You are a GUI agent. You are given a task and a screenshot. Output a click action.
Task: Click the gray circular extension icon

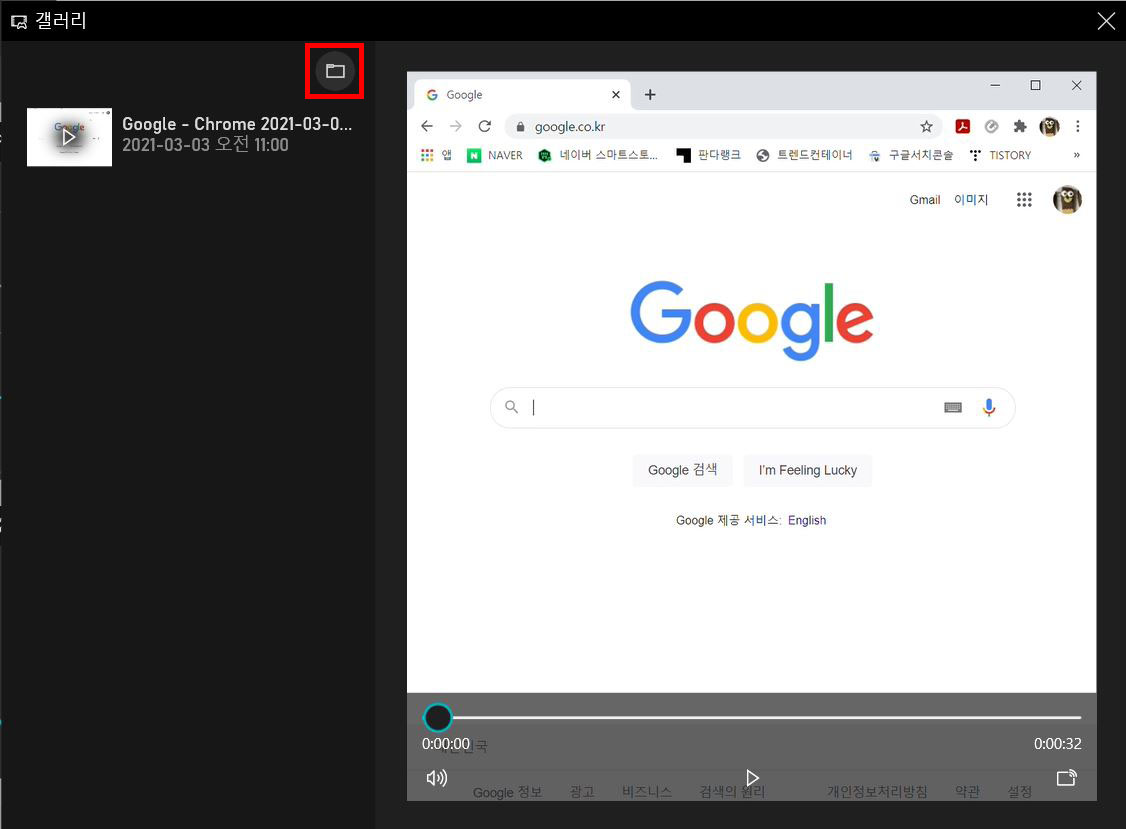tap(992, 126)
